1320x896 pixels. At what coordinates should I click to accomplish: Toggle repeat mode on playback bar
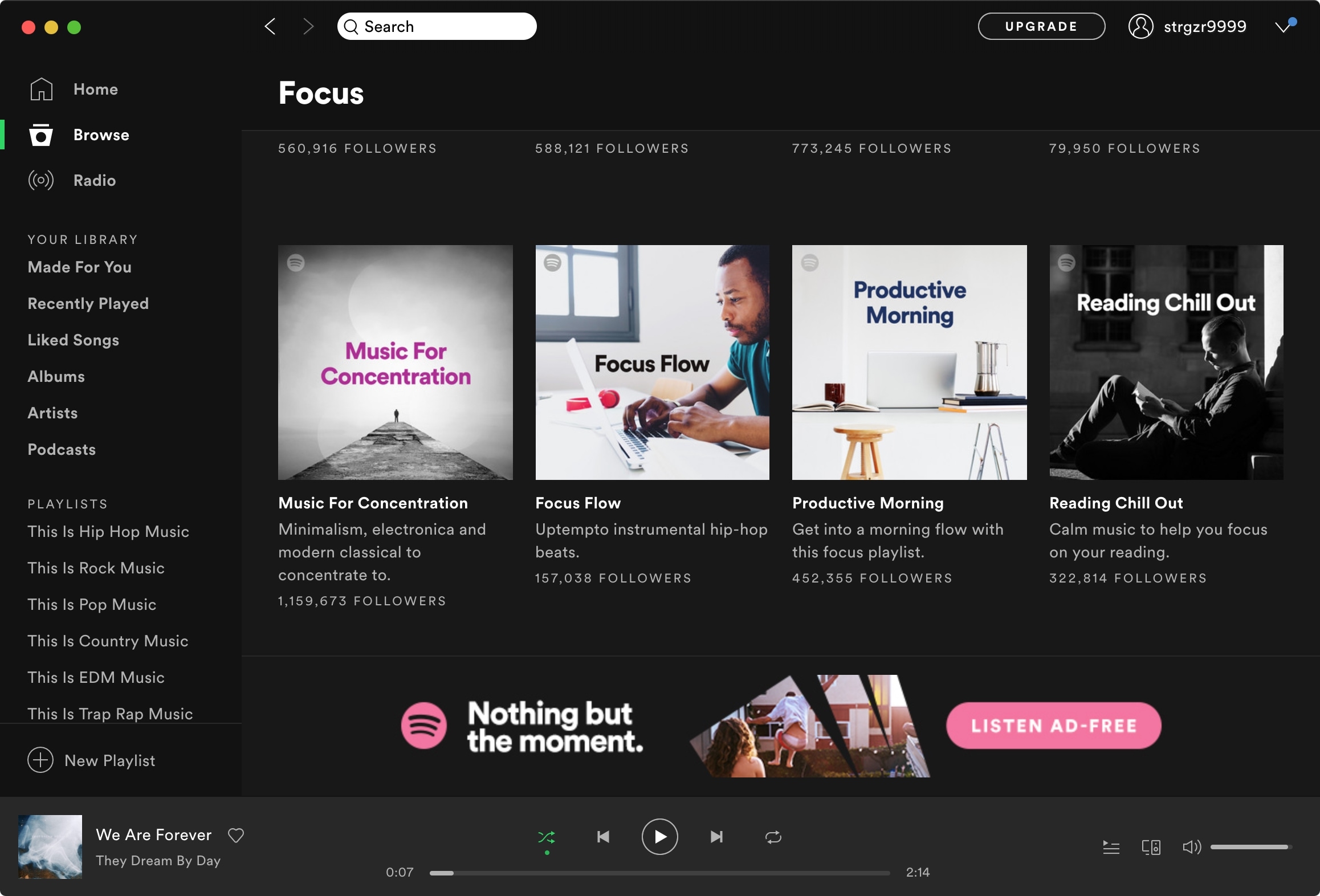(772, 836)
